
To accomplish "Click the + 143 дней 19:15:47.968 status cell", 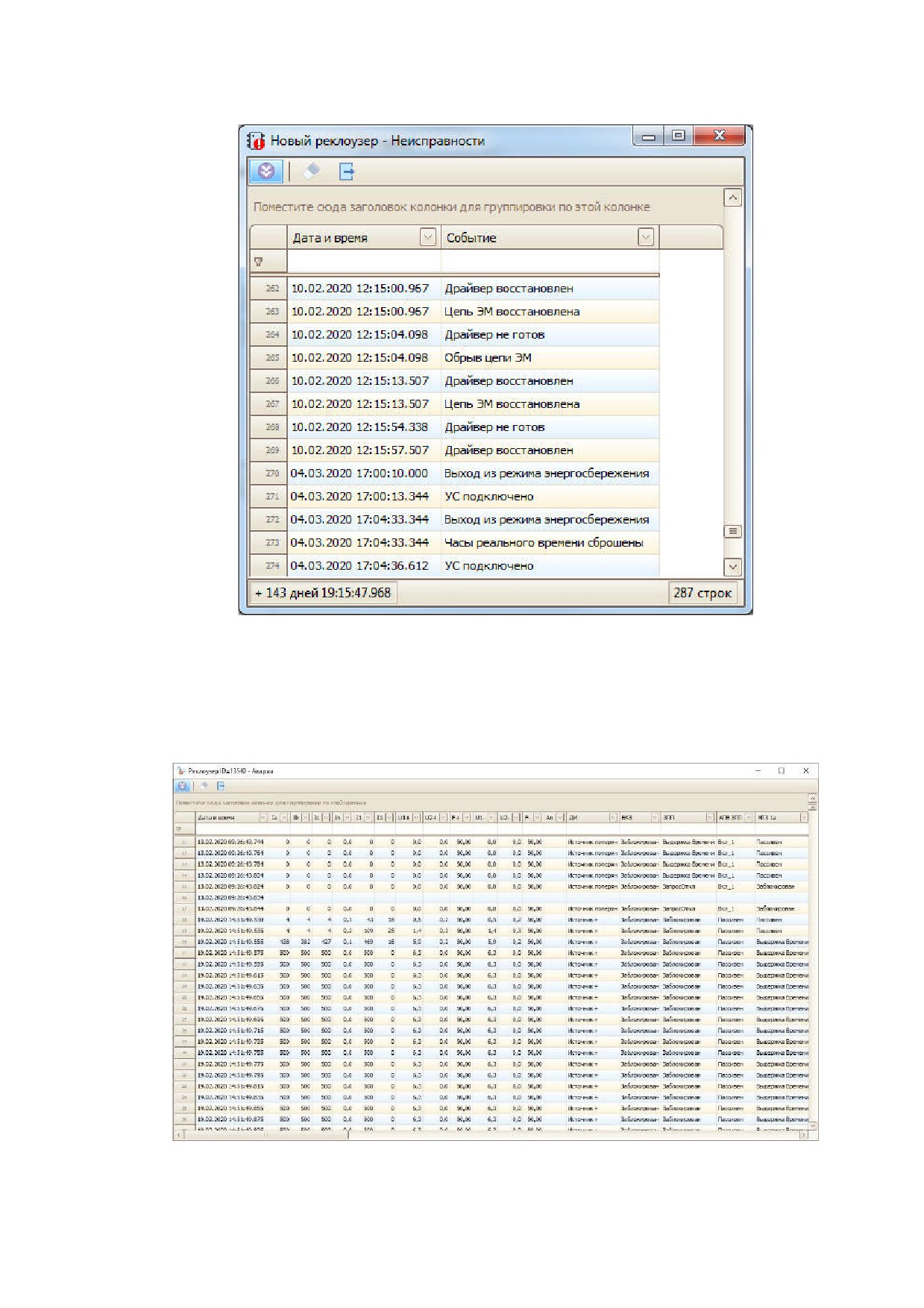I will tap(323, 593).
